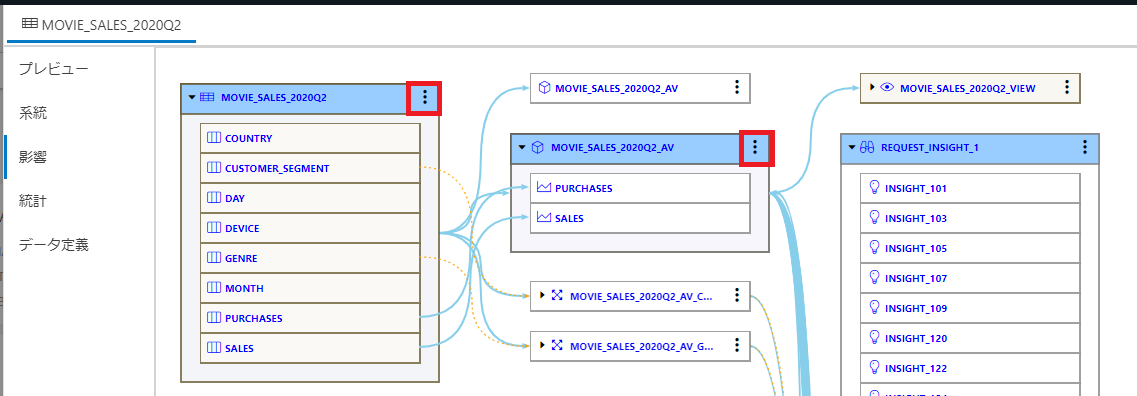
Task: Open the データ定義 tab
Action: click(x=54, y=245)
